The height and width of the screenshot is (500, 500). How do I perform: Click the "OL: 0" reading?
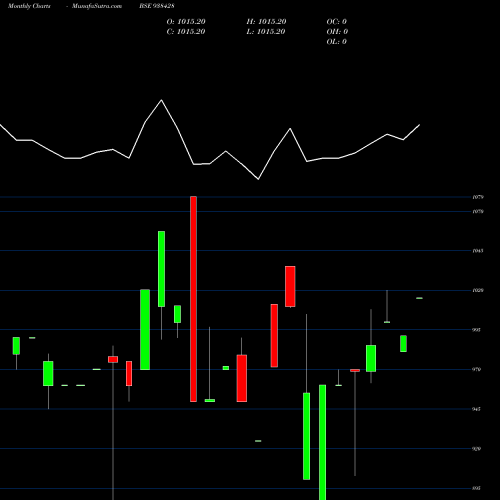pos(337,42)
